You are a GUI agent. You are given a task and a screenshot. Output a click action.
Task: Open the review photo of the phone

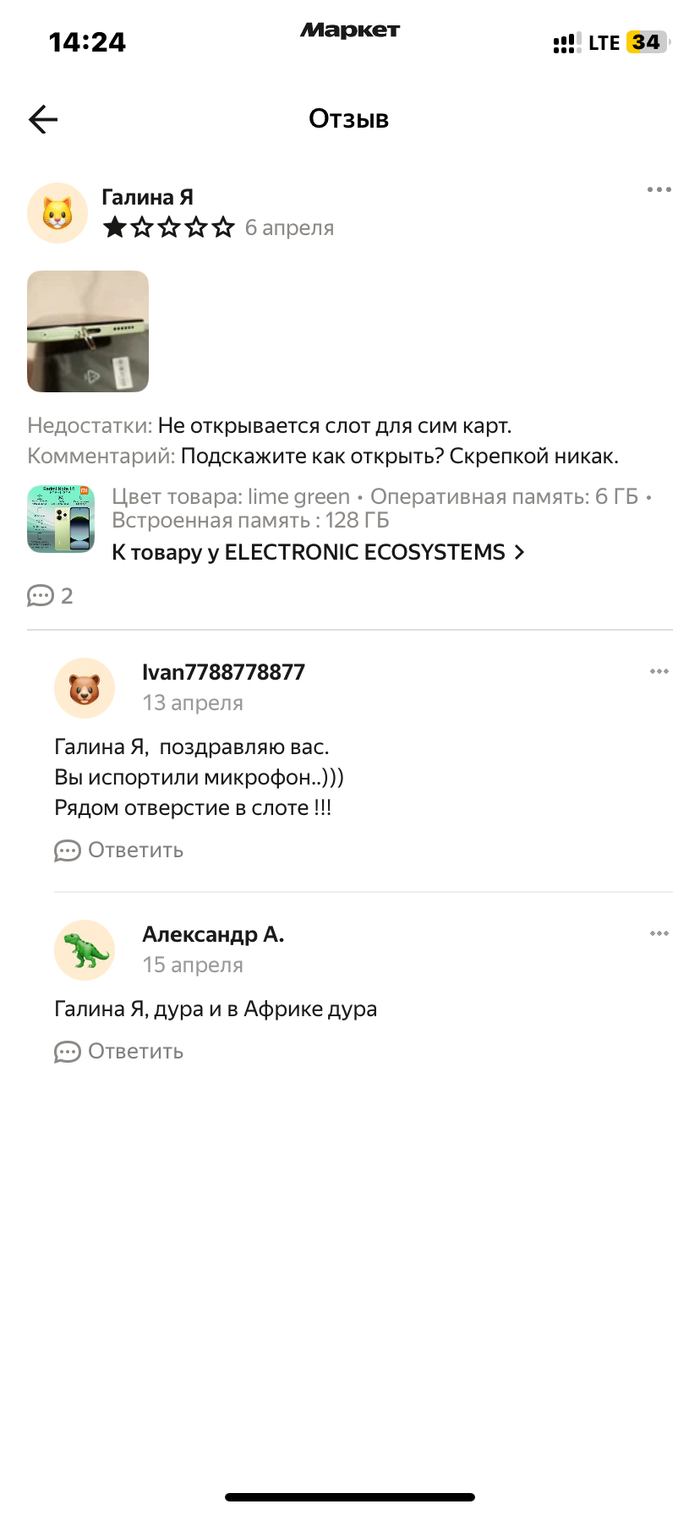(88, 331)
